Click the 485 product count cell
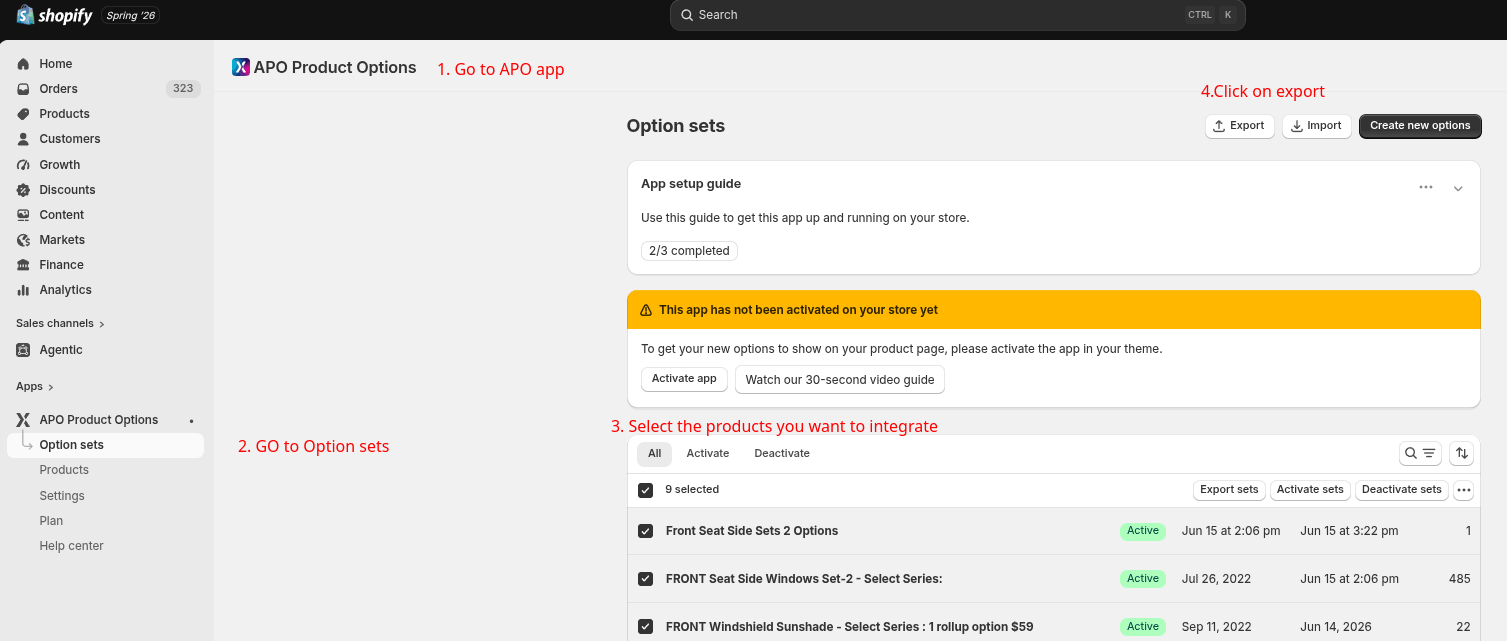The image size is (1507, 641). pos(1460,579)
